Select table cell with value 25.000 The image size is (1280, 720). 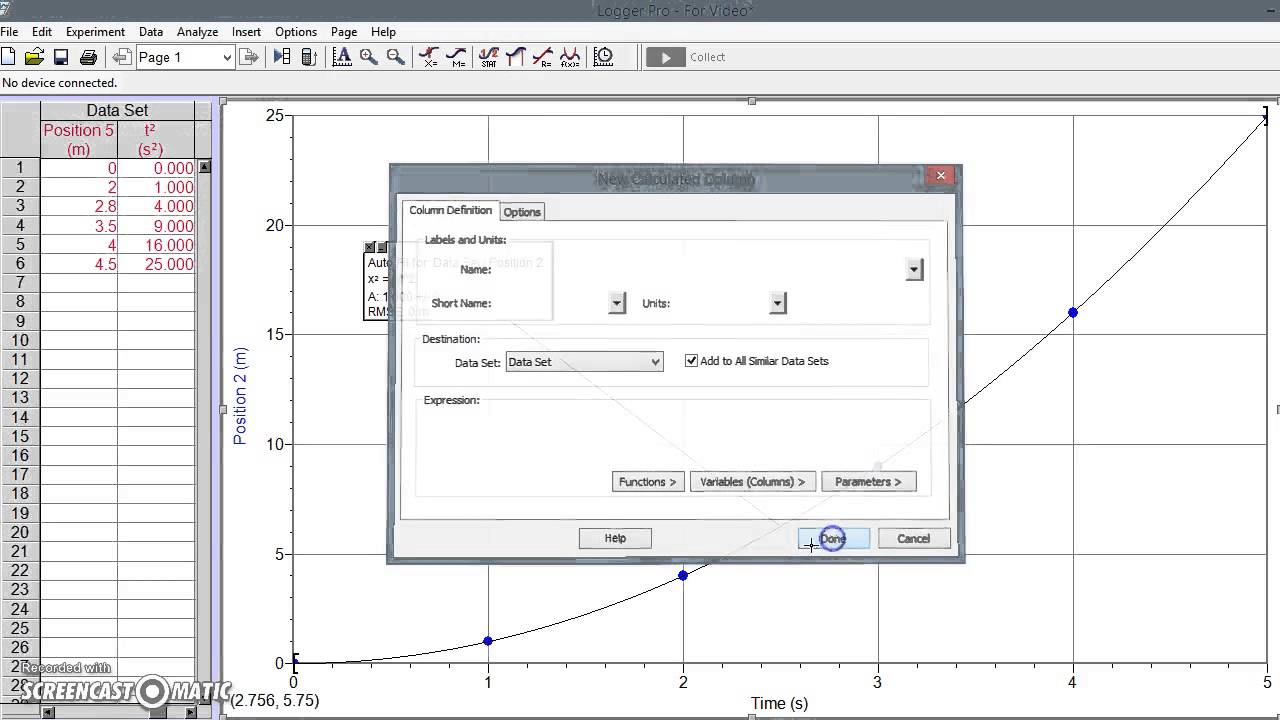156,264
